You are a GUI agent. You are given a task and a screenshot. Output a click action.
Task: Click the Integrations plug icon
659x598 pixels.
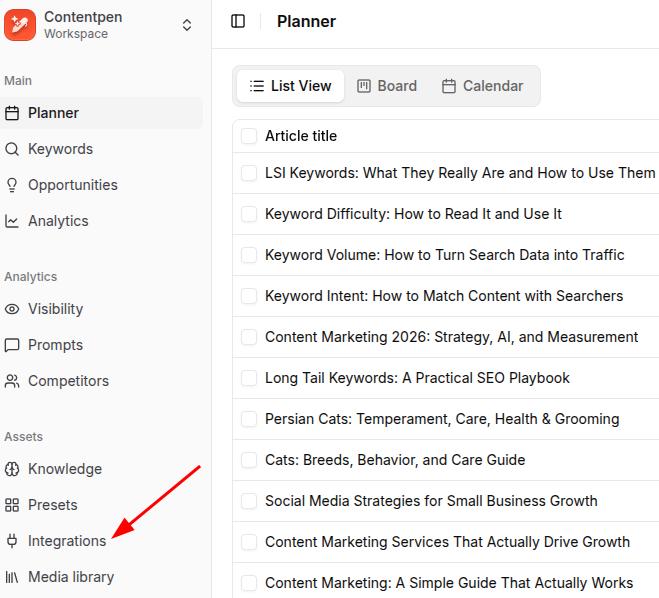click(12, 541)
